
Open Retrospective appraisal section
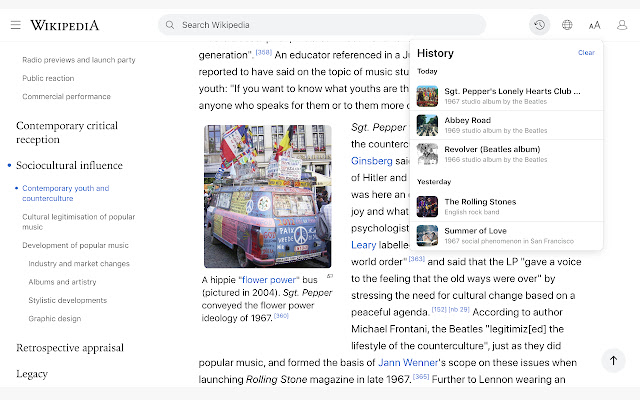pos(70,347)
